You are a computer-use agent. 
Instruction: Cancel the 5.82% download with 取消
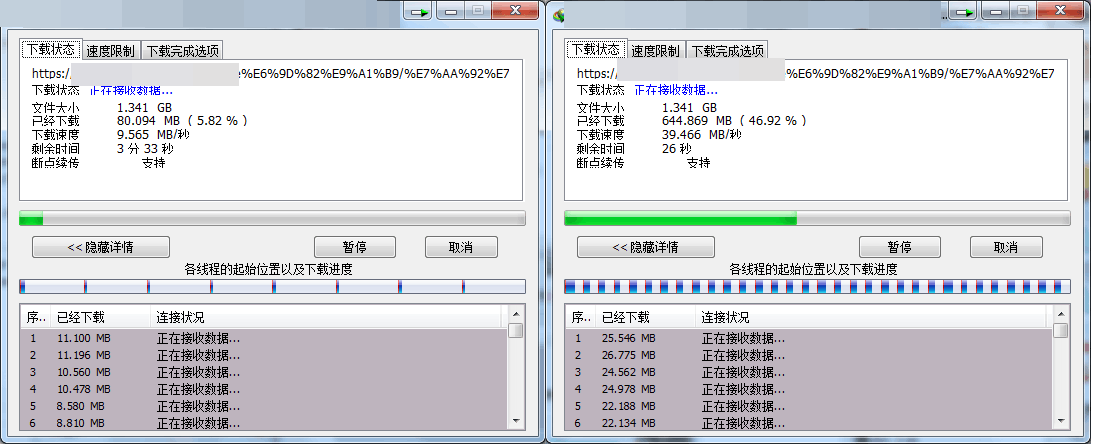point(461,247)
